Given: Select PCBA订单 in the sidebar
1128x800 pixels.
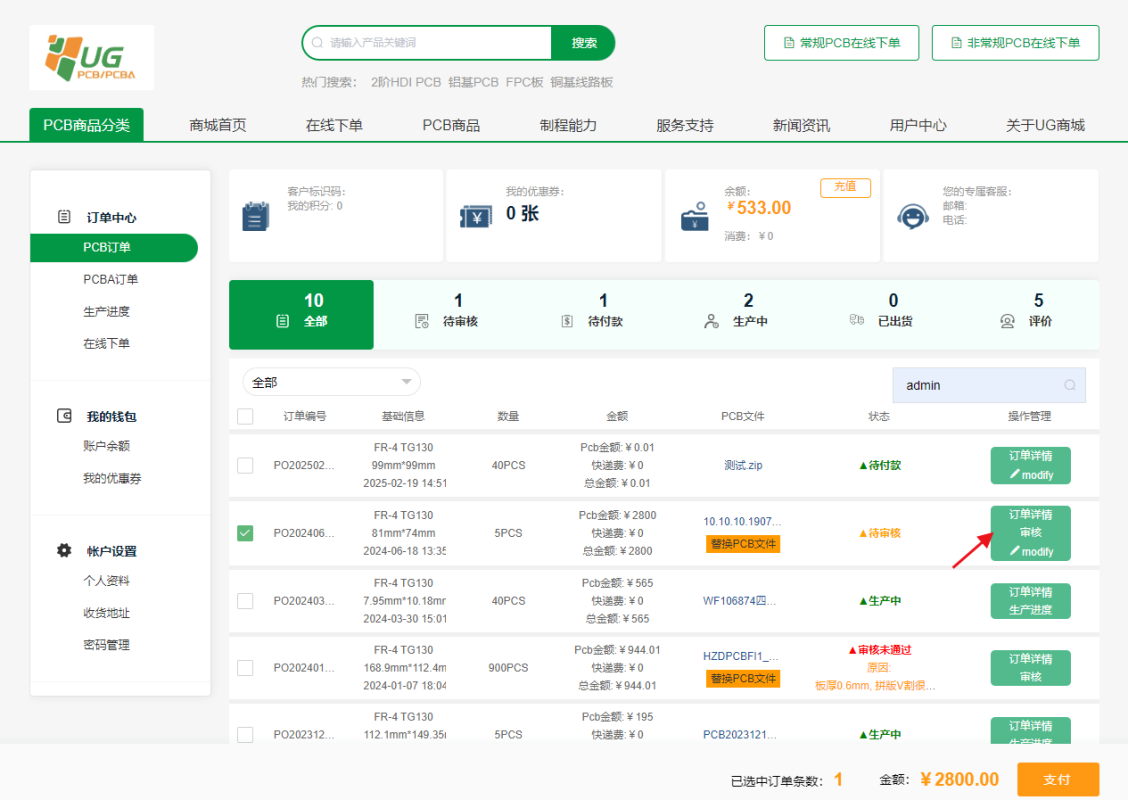Looking at the screenshot, I should pos(110,279).
